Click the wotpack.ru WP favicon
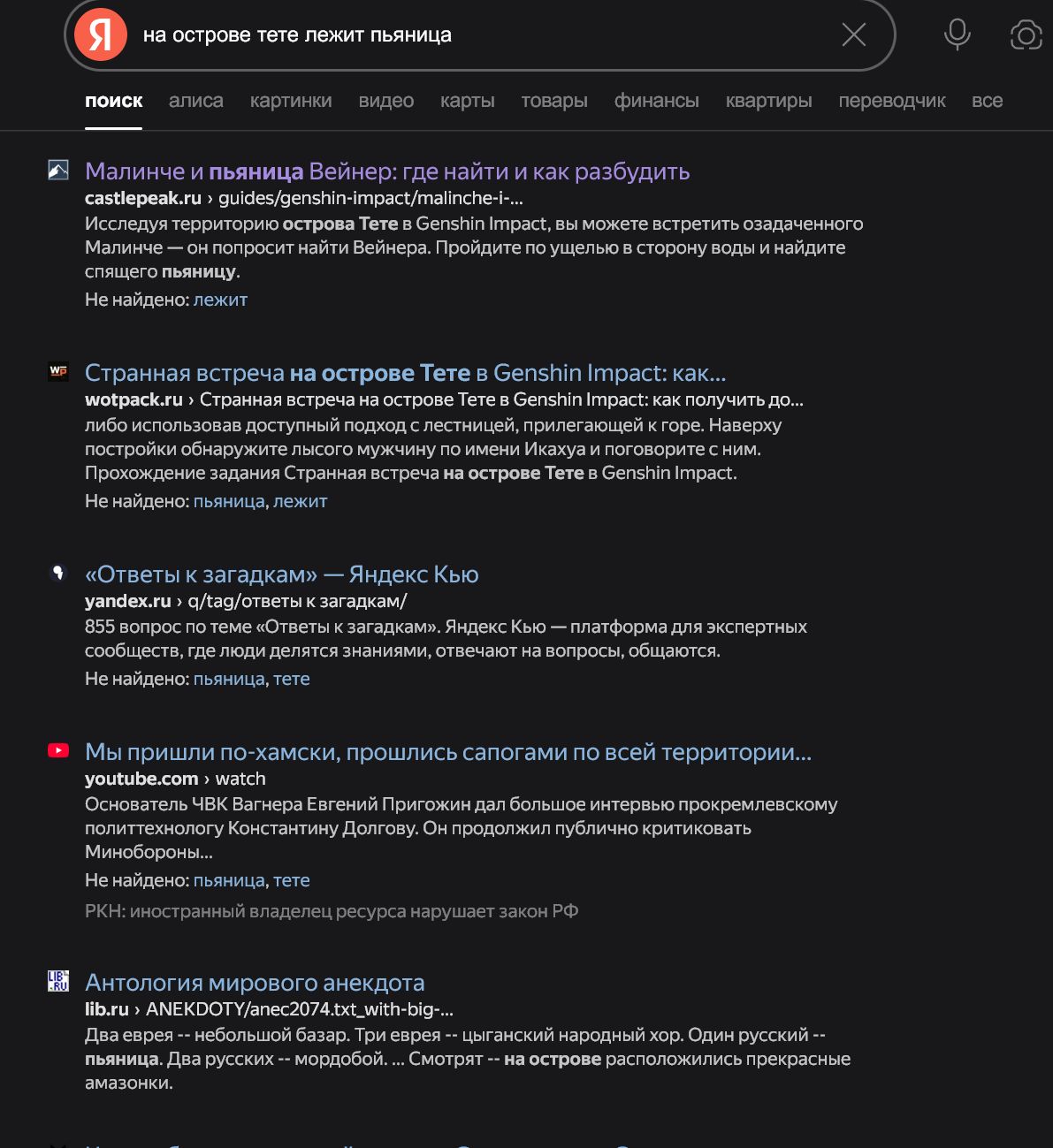Screen dimensions: 1053x1148 click(58, 371)
